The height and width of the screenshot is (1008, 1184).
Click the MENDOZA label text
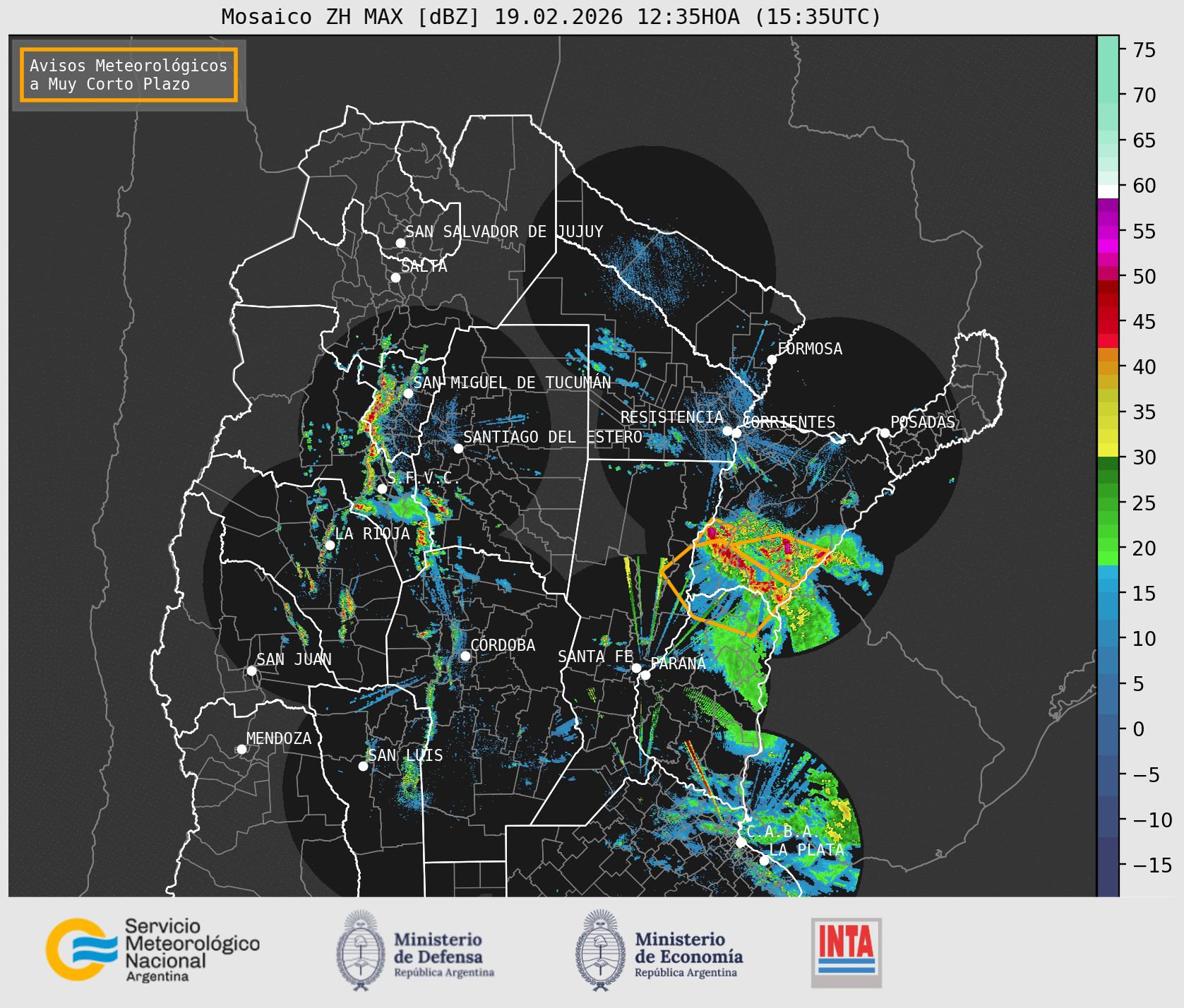pos(279,738)
